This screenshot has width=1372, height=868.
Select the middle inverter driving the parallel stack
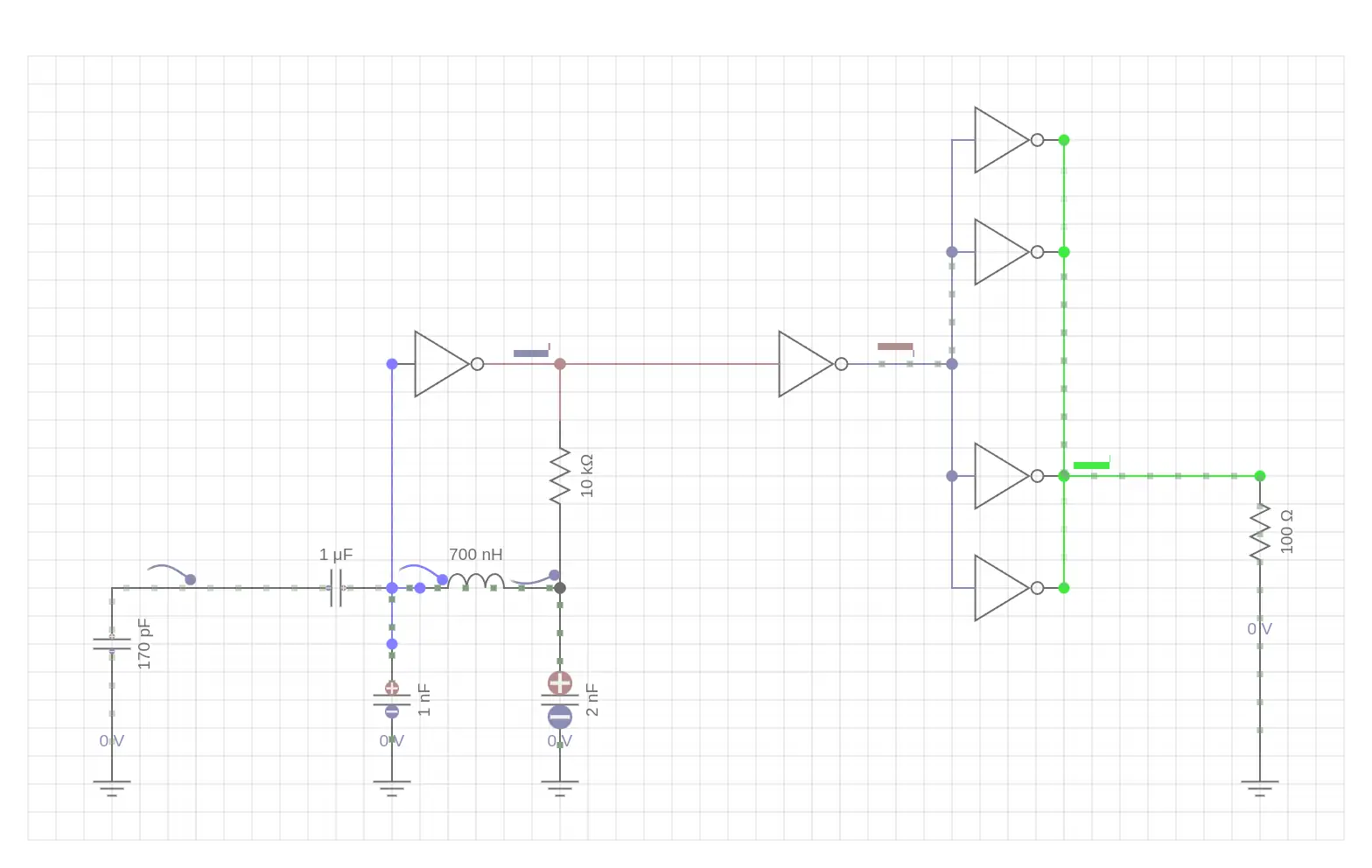point(805,364)
